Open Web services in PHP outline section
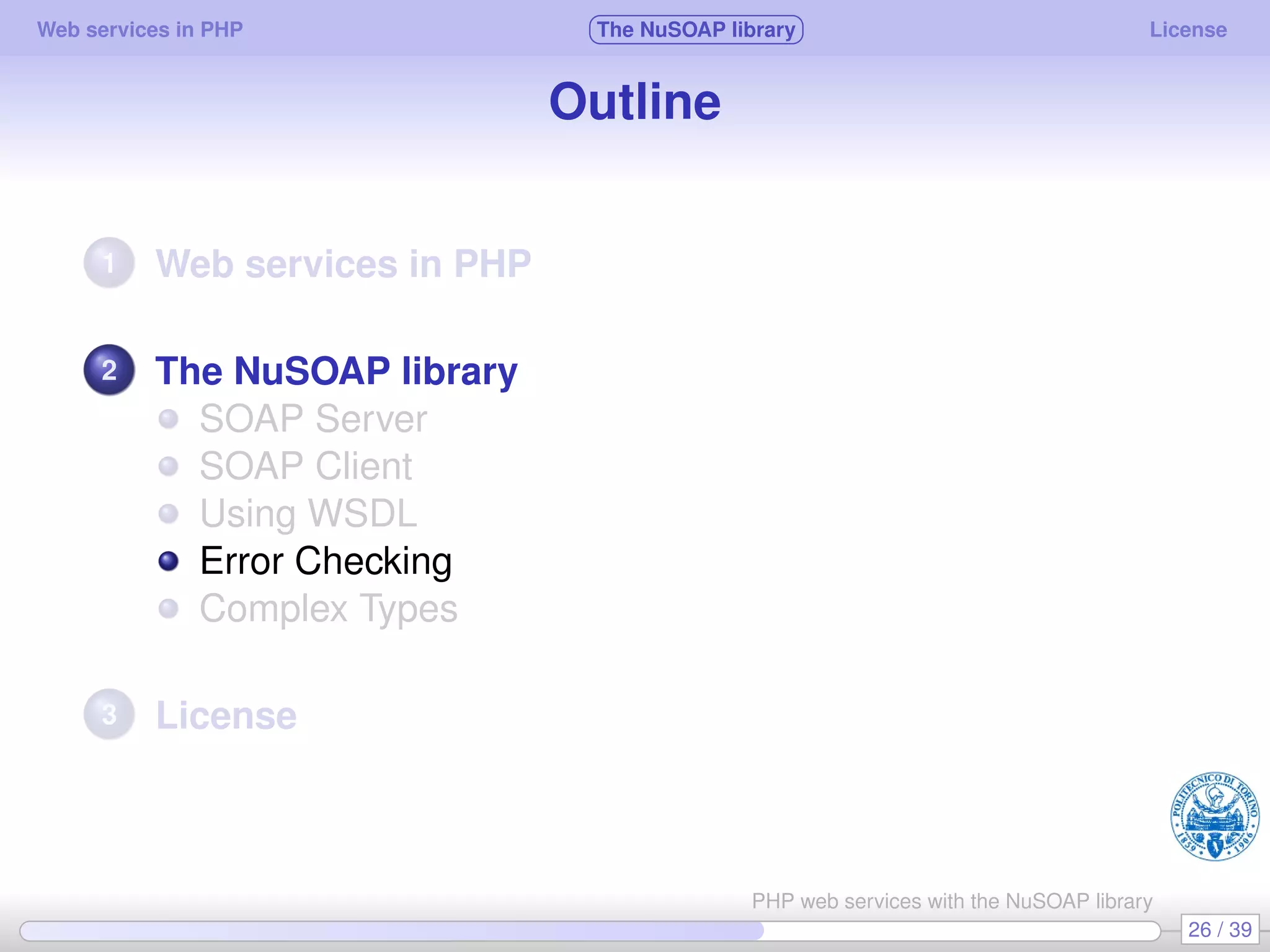 343,263
